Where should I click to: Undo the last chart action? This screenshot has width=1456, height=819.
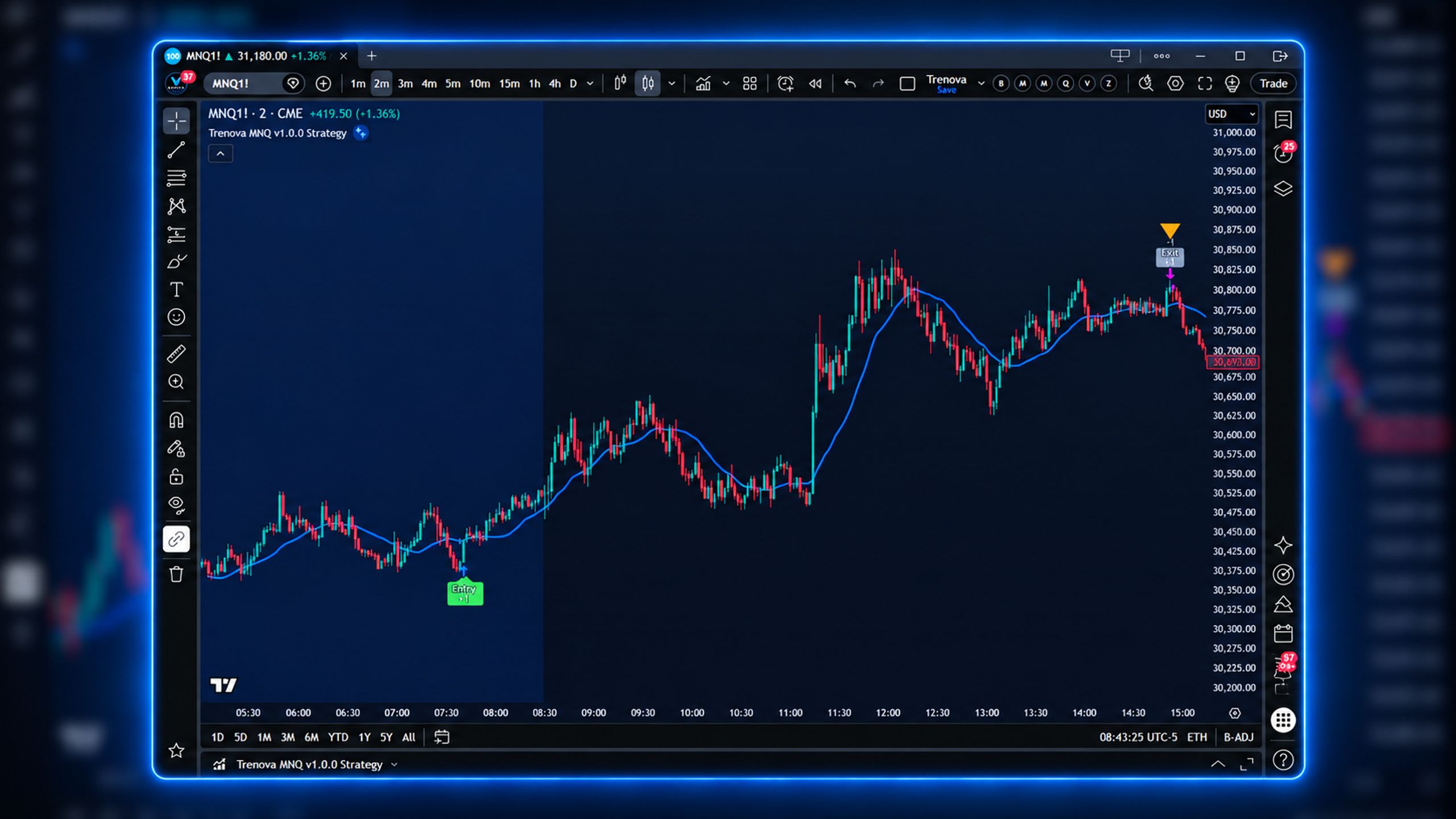click(x=850, y=84)
